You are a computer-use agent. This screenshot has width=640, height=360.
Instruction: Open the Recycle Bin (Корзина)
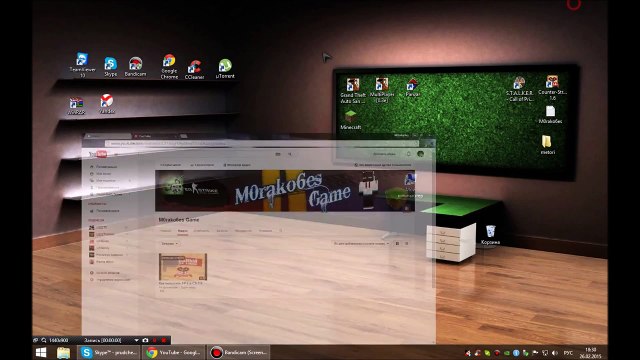[490, 235]
